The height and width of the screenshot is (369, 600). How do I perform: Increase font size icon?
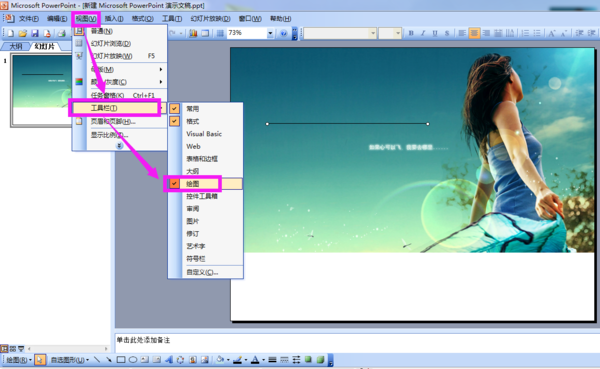(552, 33)
